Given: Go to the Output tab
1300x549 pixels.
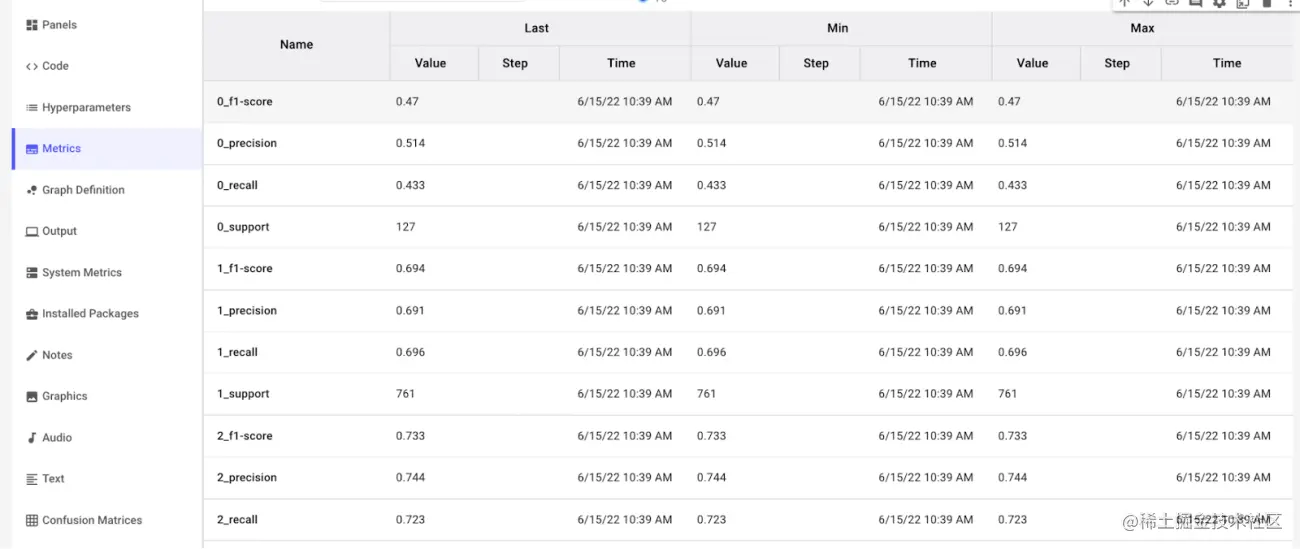Looking at the screenshot, I should [x=59, y=231].
